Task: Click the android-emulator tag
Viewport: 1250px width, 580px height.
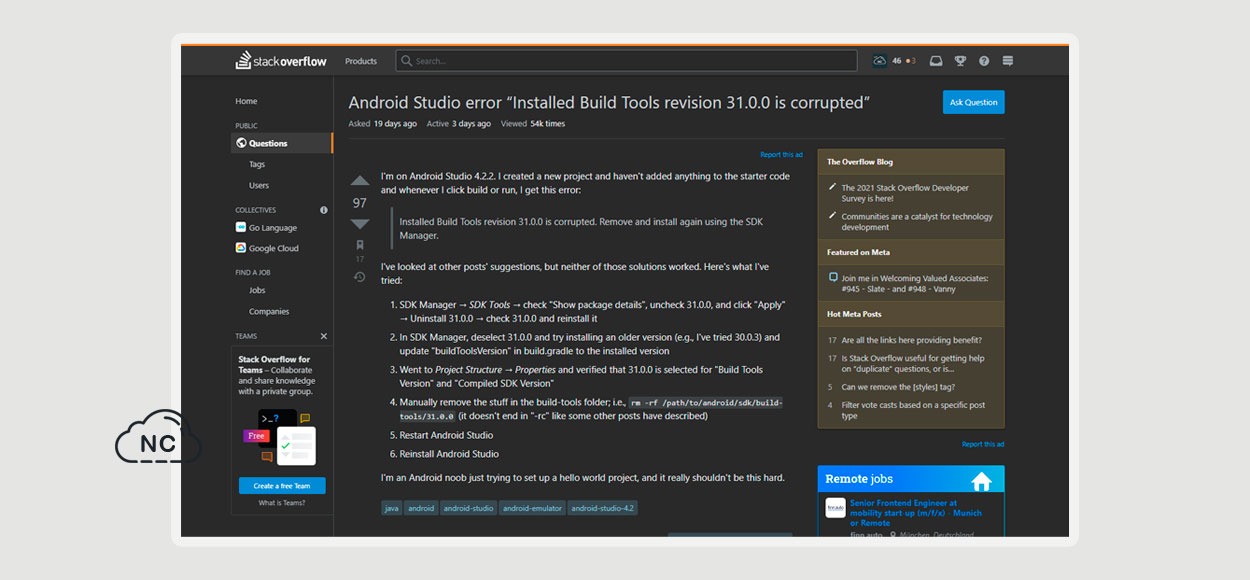Action: [533, 508]
